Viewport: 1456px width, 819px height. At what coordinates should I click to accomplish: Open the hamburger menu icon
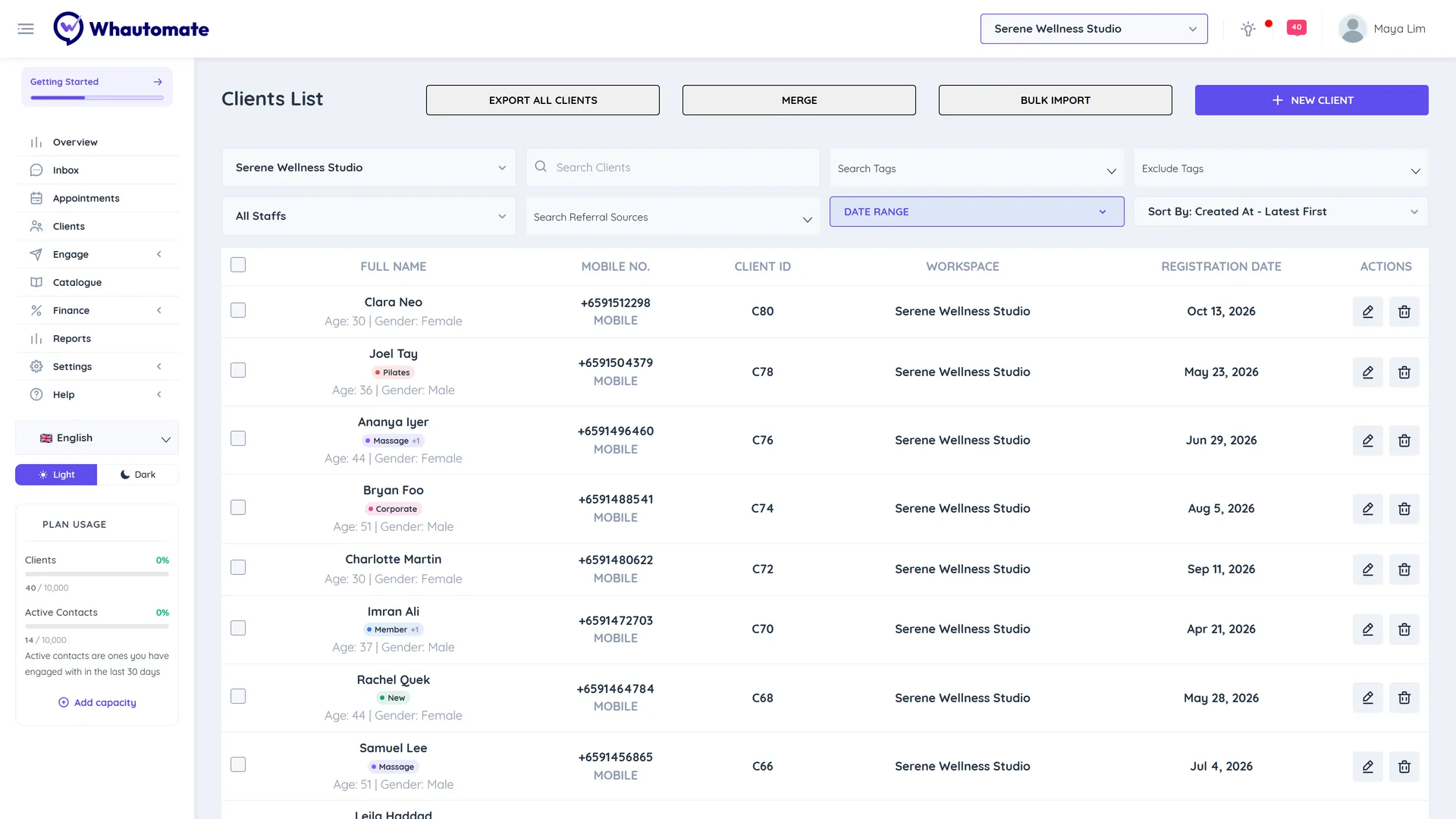(x=26, y=29)
